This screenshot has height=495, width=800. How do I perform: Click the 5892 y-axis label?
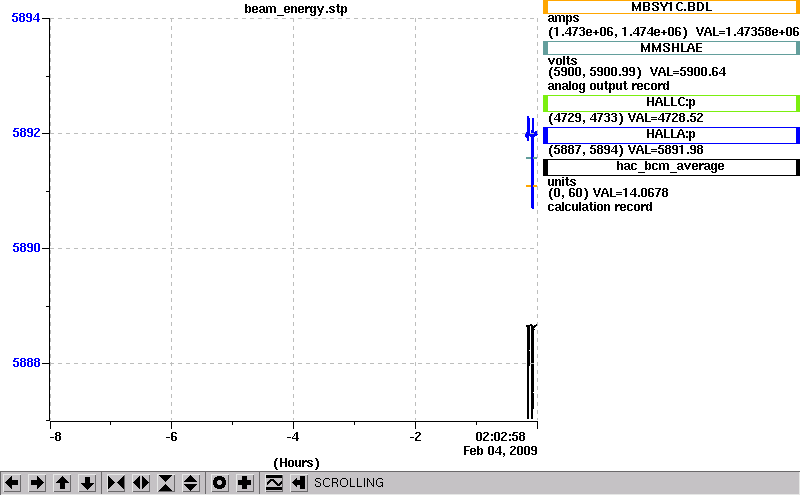pos(26,133)
